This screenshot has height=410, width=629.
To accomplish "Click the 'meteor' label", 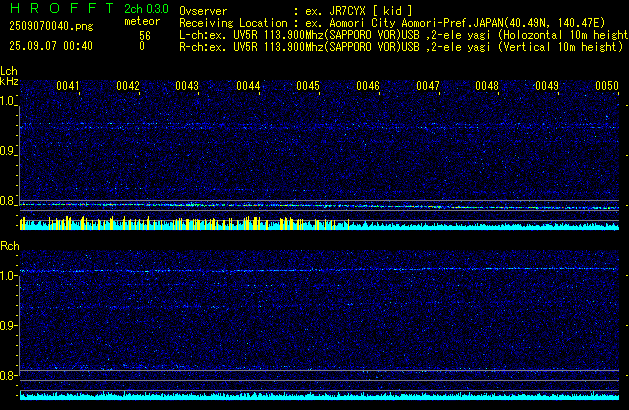I will click(142, 21).
